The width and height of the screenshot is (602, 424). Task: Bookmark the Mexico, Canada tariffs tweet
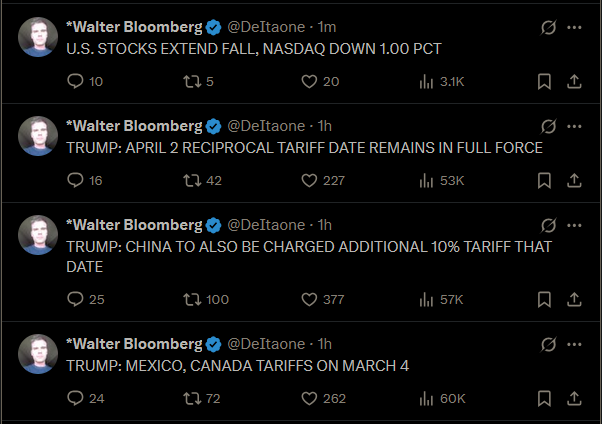543,398
